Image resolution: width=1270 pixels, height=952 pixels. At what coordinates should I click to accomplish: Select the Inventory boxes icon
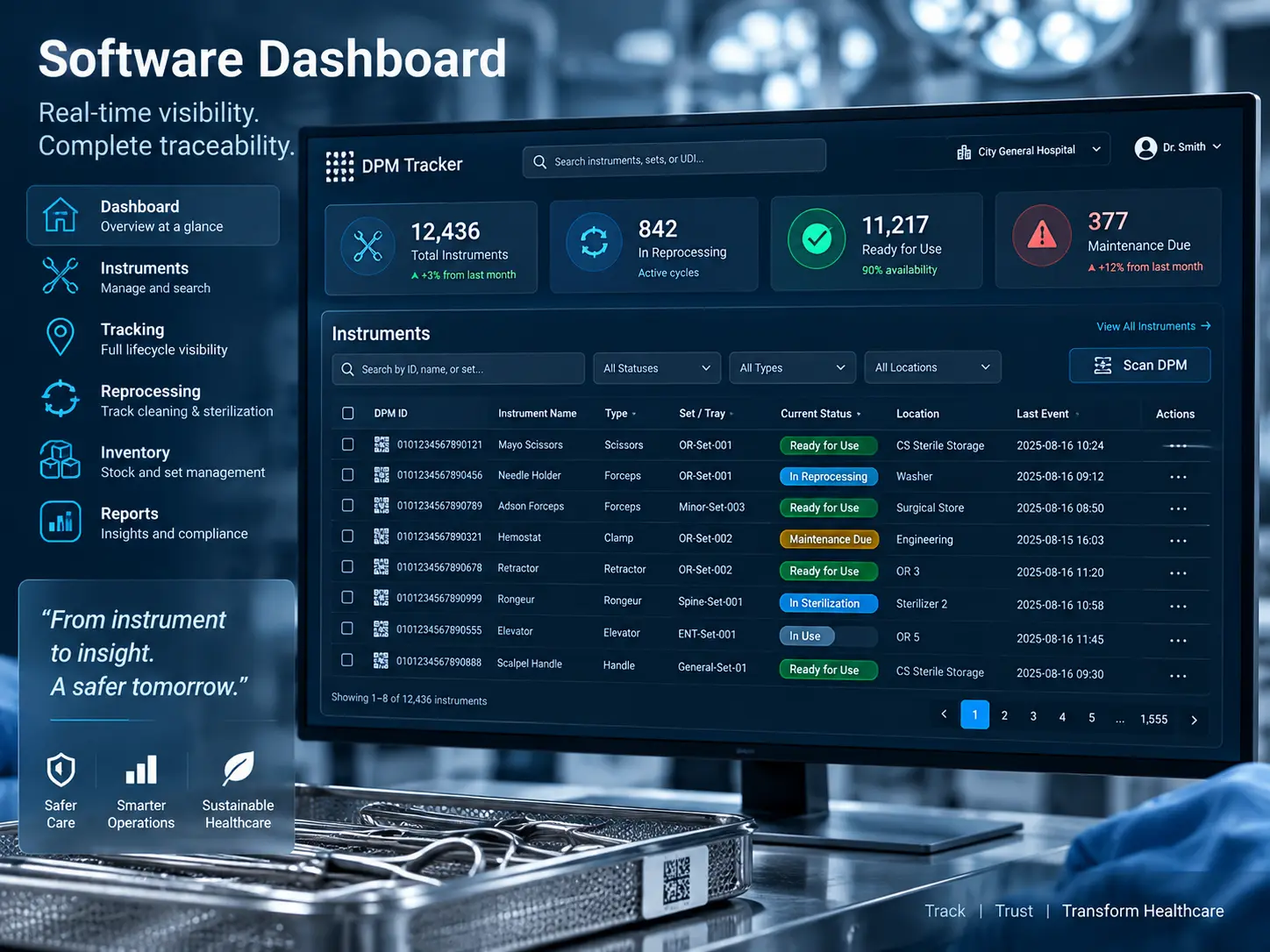click(x=61, y=459)
